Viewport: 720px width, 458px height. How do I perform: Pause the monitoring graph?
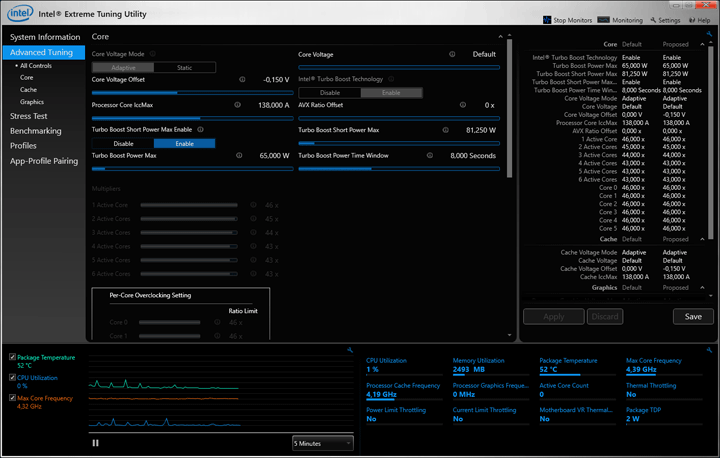click(96, 442)
